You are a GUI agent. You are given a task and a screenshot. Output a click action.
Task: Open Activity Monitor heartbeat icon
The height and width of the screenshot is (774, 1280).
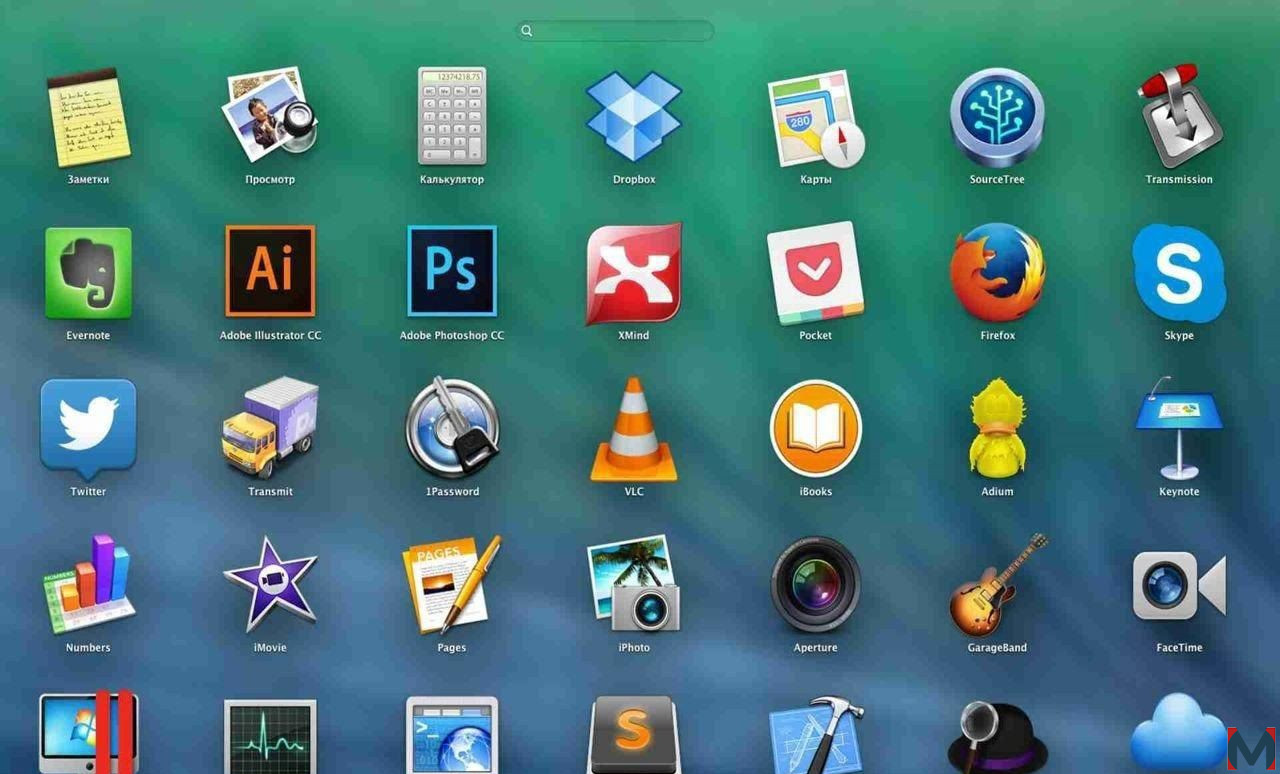tap(270, 736)
